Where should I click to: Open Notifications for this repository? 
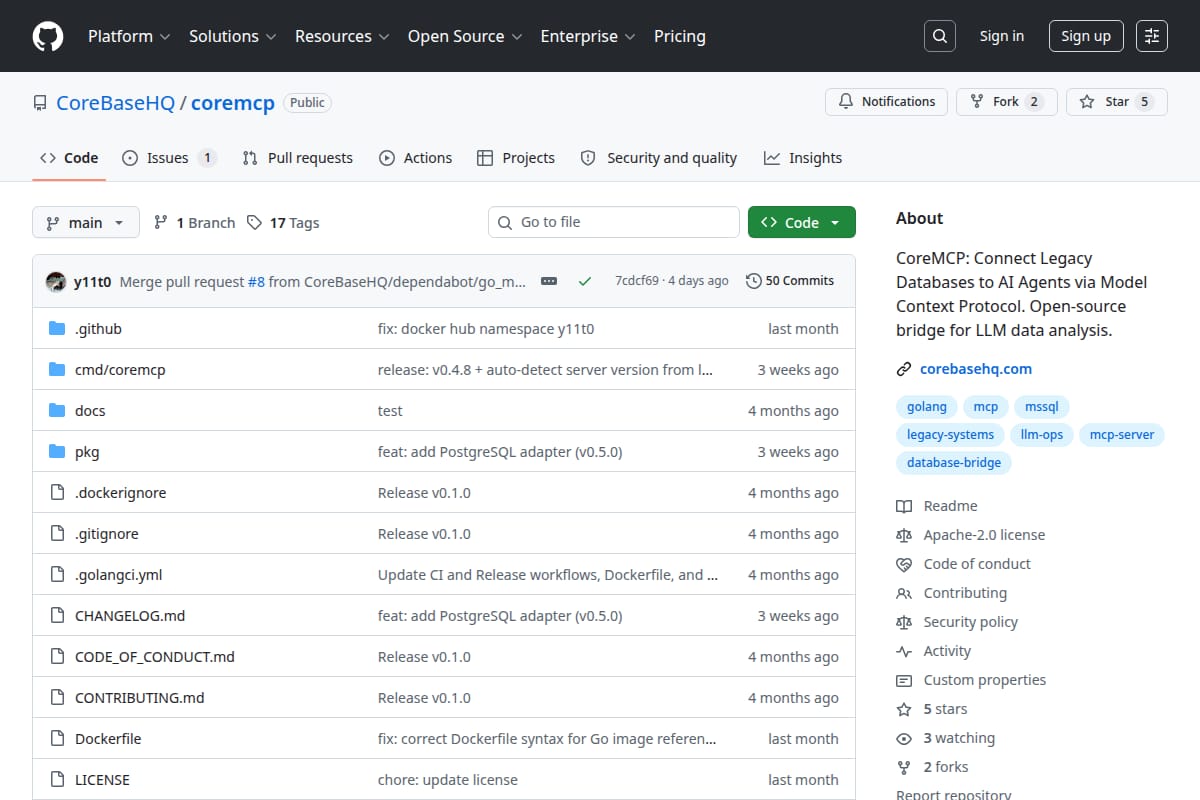tap(886, 101)
